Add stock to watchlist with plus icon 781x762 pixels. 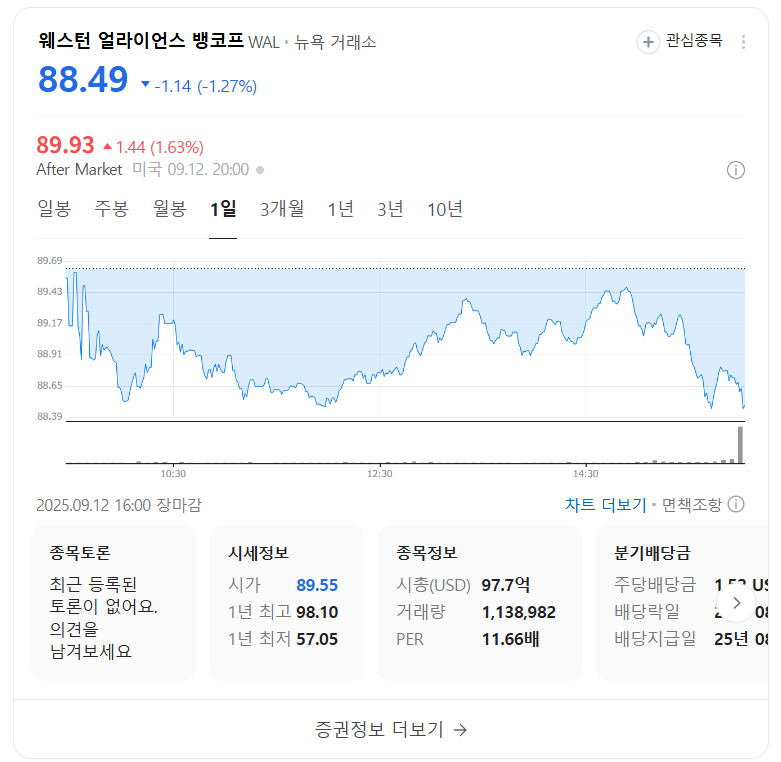tap(648, 42)
